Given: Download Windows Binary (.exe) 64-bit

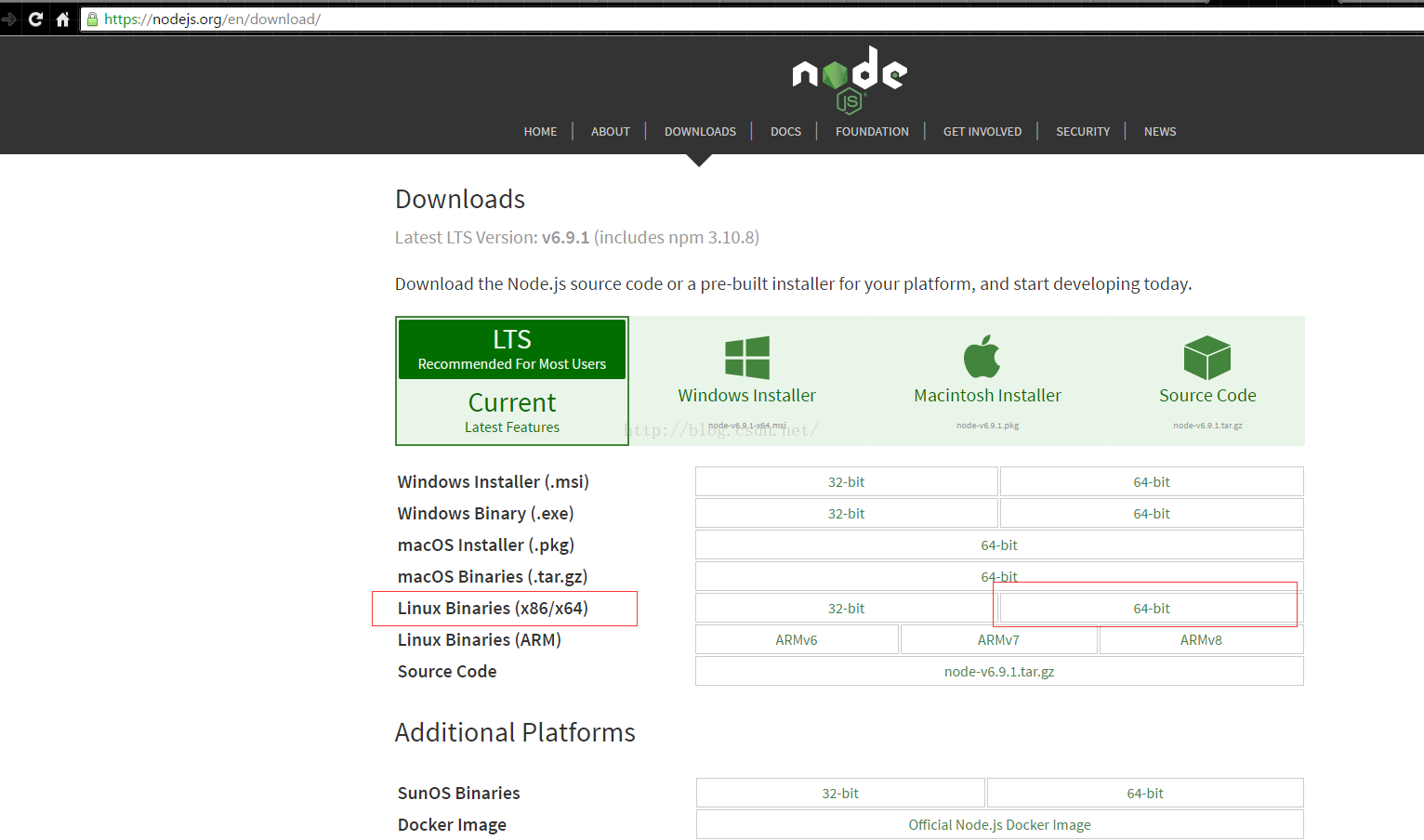Looking at the screenshot, I should (x=1152, y=514).
